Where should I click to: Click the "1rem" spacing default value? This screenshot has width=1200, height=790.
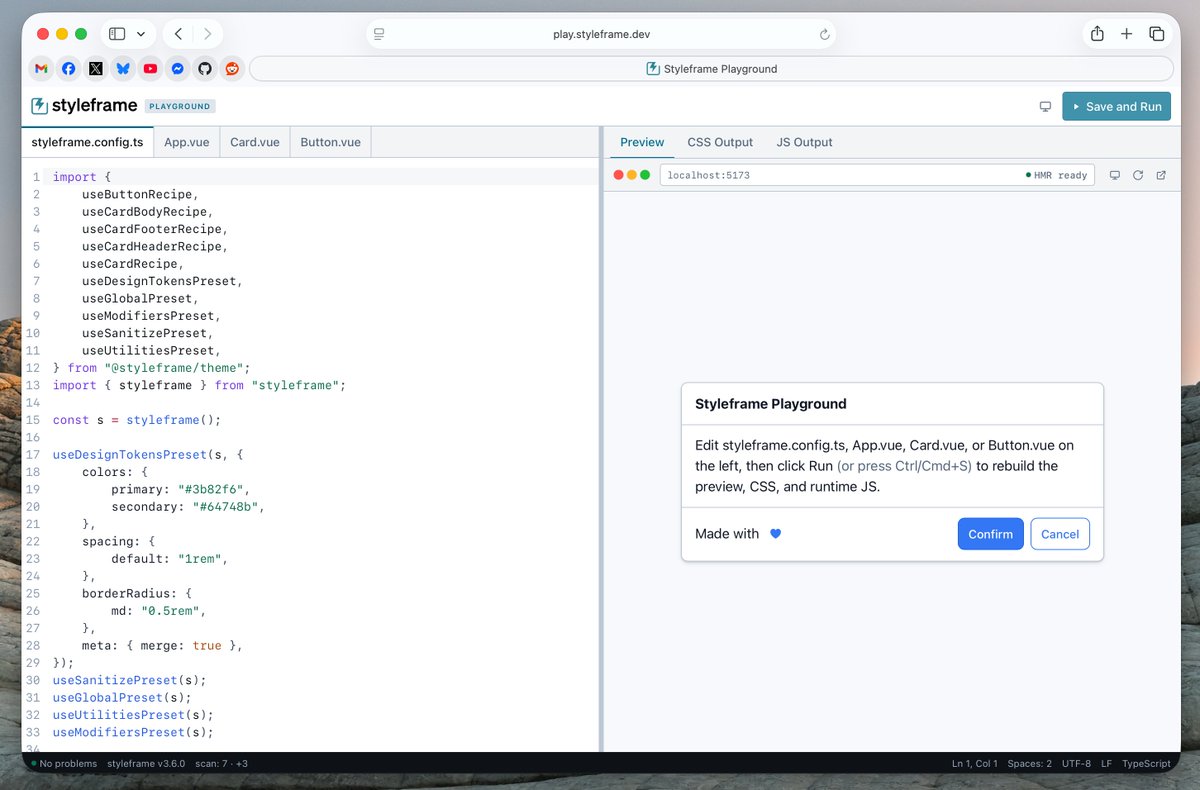[200, 559]
